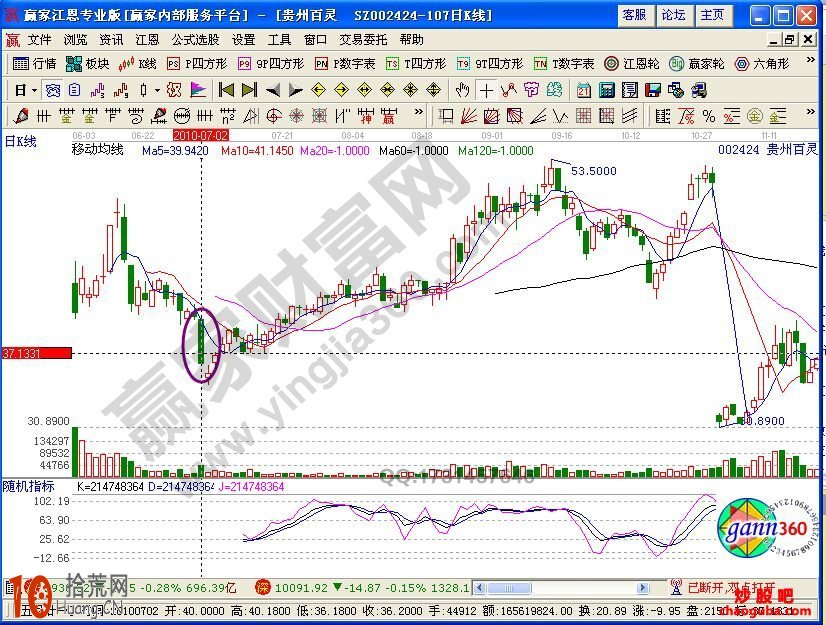Click the n² time ruler icon
This screenshot has width=826, height=625.
click(228, 116)
